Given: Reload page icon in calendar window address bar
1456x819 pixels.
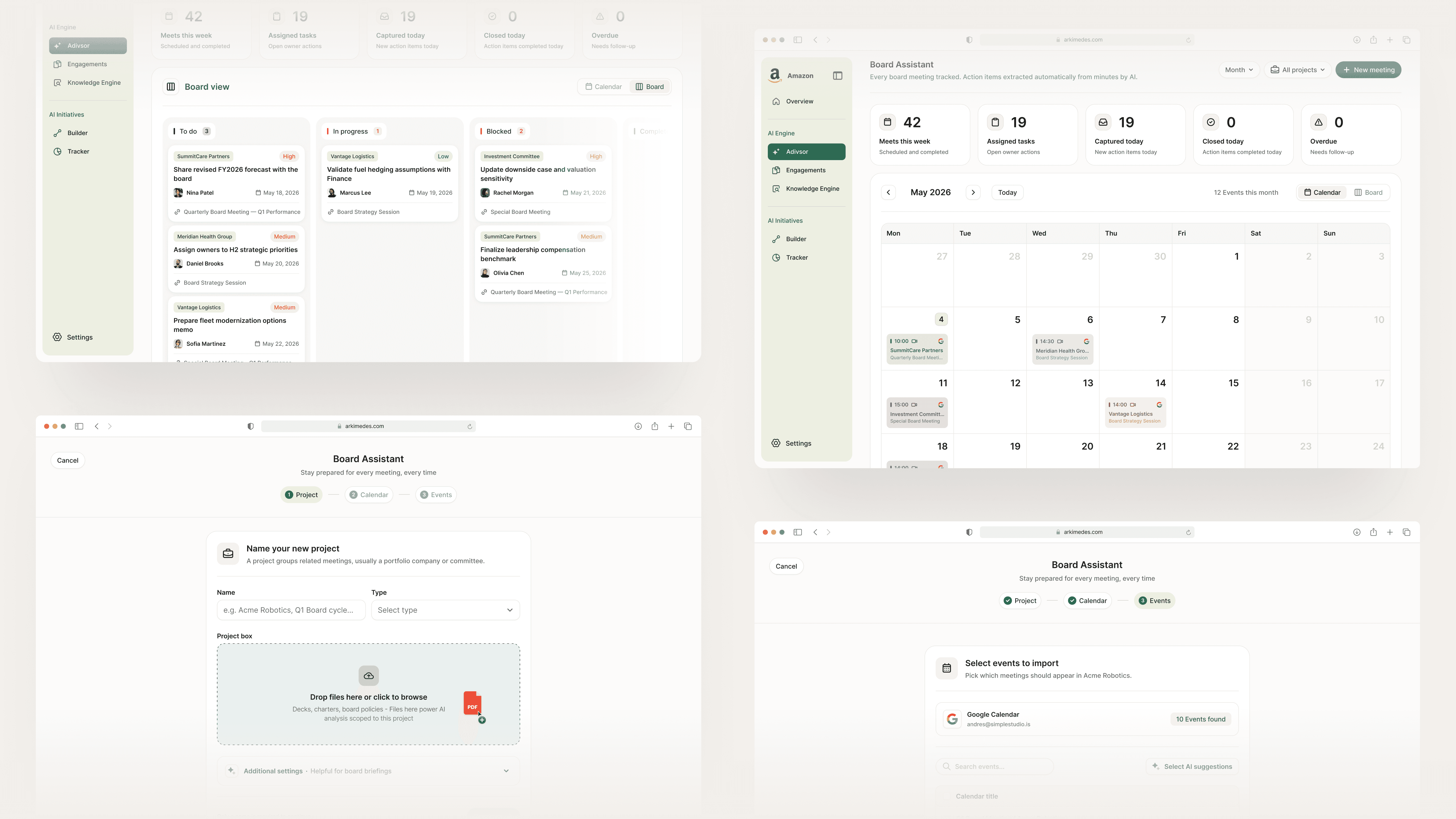Looking at the screenshot, I should [x=1188, y=40].
